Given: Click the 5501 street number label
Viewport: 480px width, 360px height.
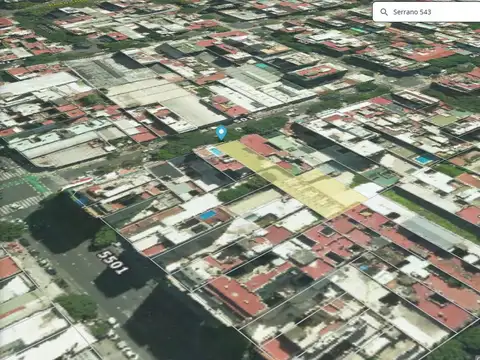Looking at the screenshot, I should click(113, 262).
